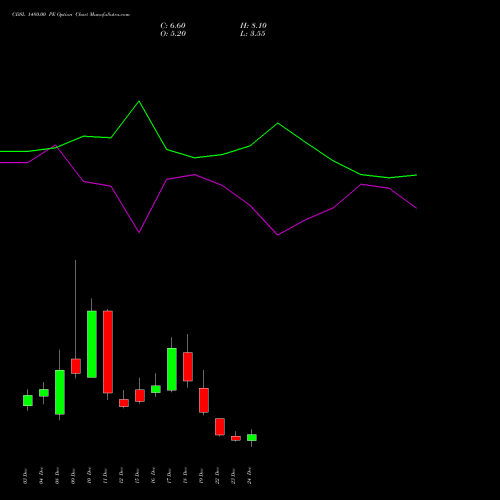Image resolution: width=500 pixels, height=500 pixels.
Task: Select the 09 Dec date label
Action: tap(73, 476)
